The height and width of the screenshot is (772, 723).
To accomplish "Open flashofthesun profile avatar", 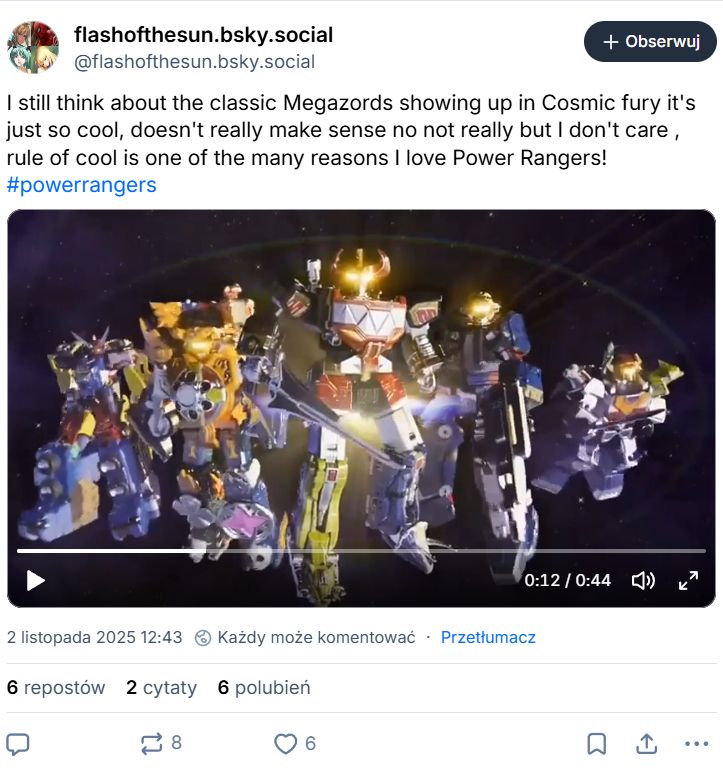I will tap(33, 47).
